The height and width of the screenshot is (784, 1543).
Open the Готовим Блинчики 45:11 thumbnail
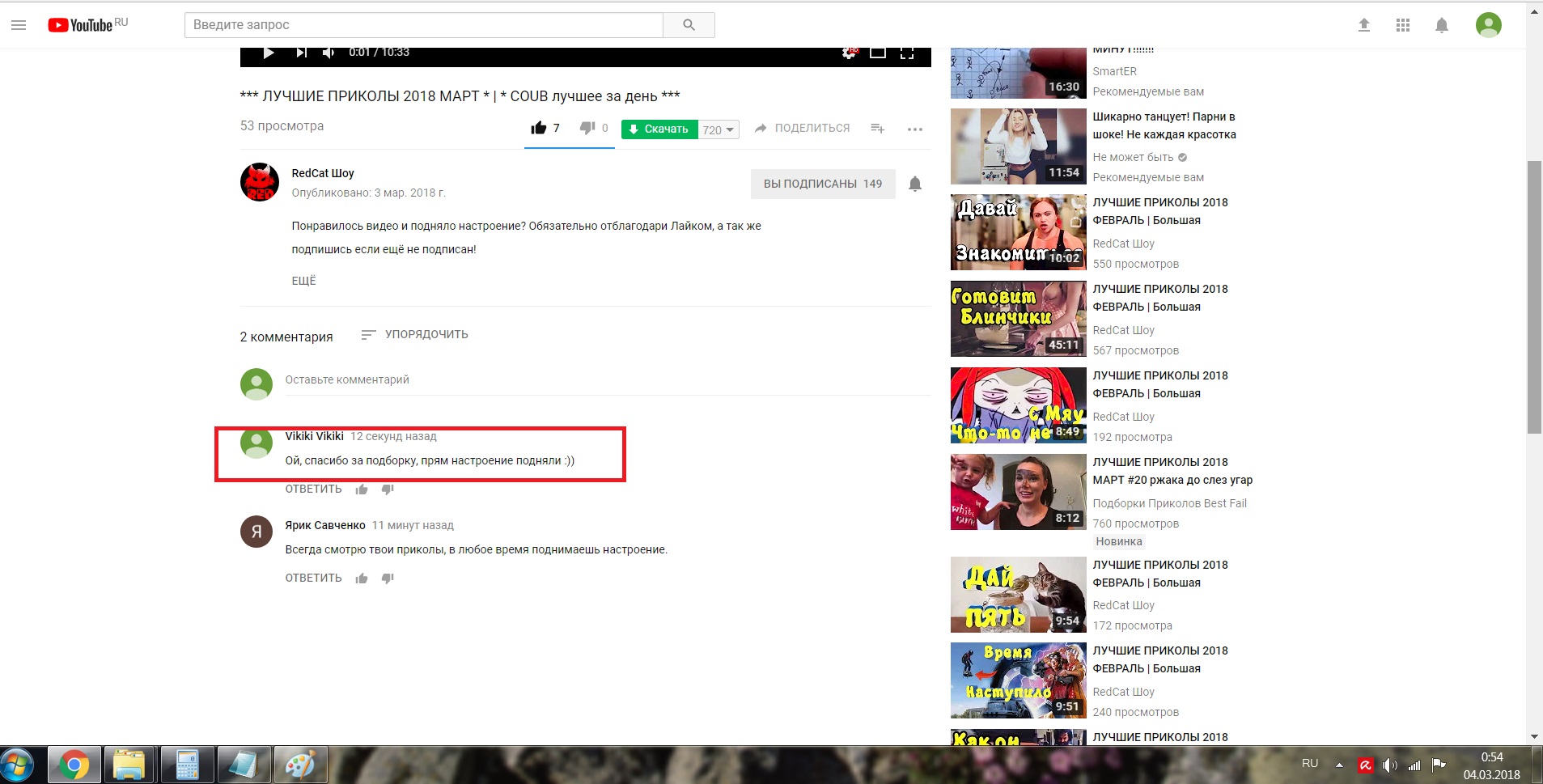pyautogui.click(x=1019, y=319)
